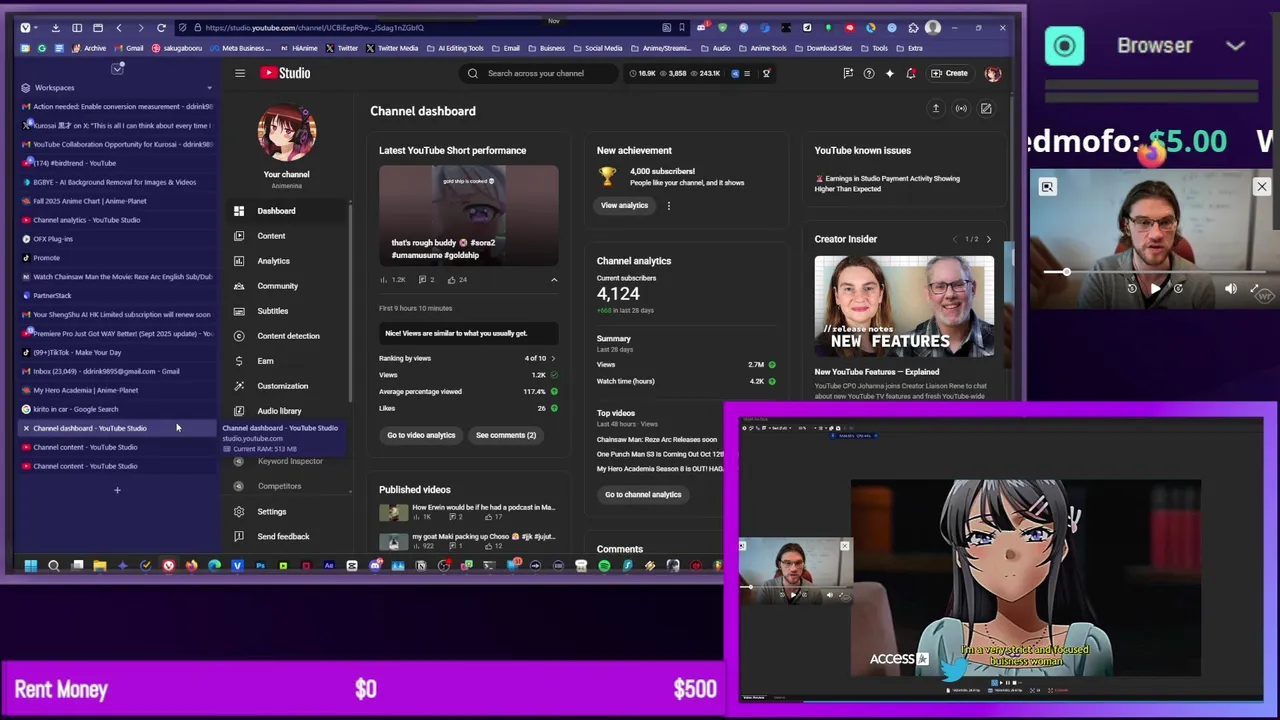Click the Earn sidebar entry
The height and width of the screenshot is (720, 1280).
coord(288,361)
